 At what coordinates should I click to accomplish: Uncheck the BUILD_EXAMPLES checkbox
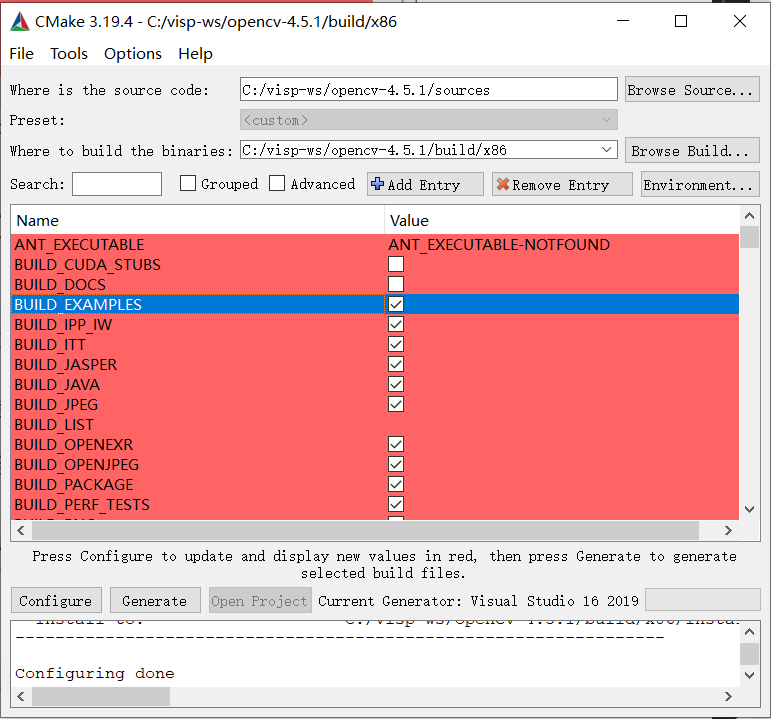click(x=396, y=304)
